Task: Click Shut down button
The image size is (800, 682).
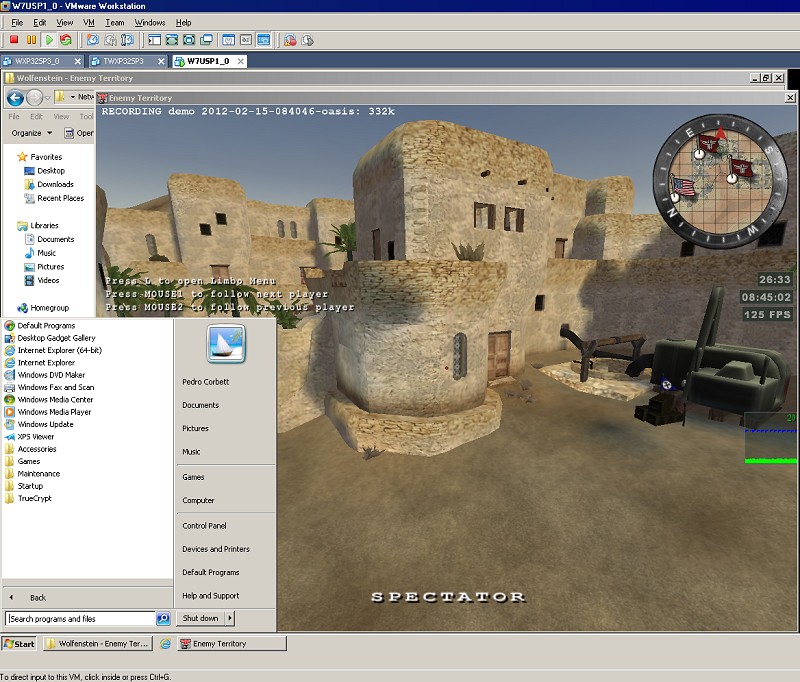Action: click(201, 618)
